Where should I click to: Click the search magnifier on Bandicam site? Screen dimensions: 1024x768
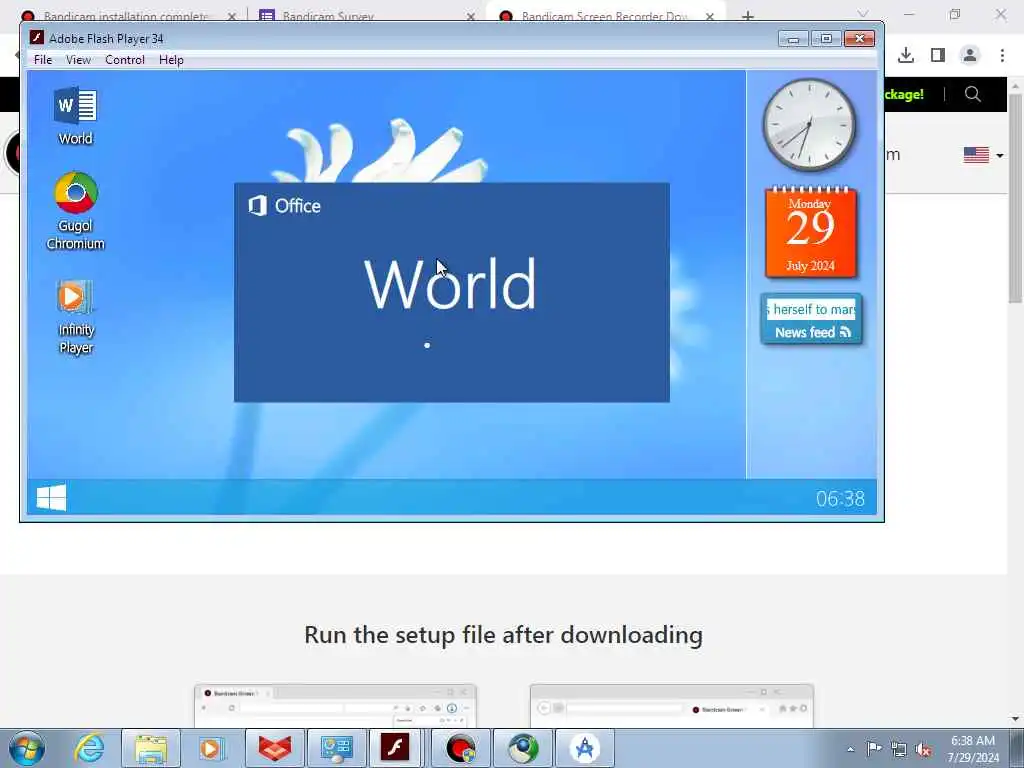tap(972, 94)
